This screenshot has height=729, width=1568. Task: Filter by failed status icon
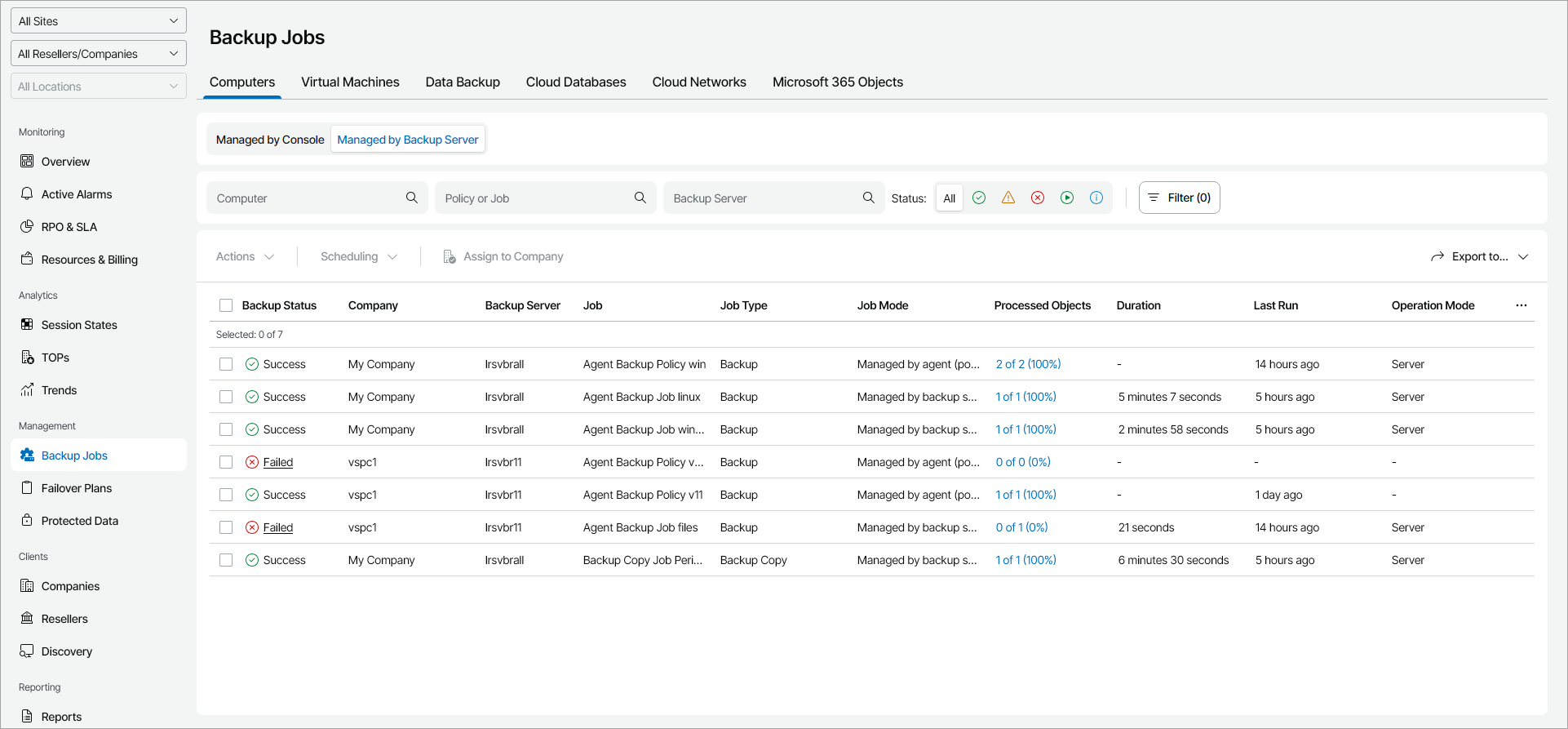1038,198
